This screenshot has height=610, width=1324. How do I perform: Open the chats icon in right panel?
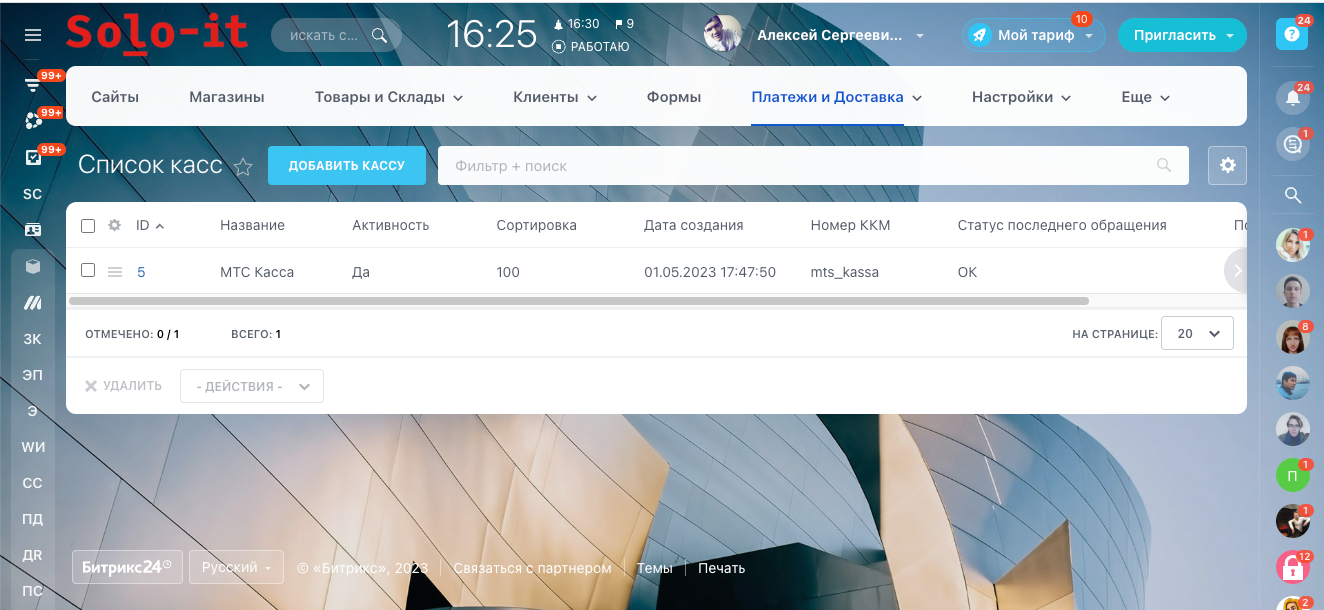pos(1292,145)
